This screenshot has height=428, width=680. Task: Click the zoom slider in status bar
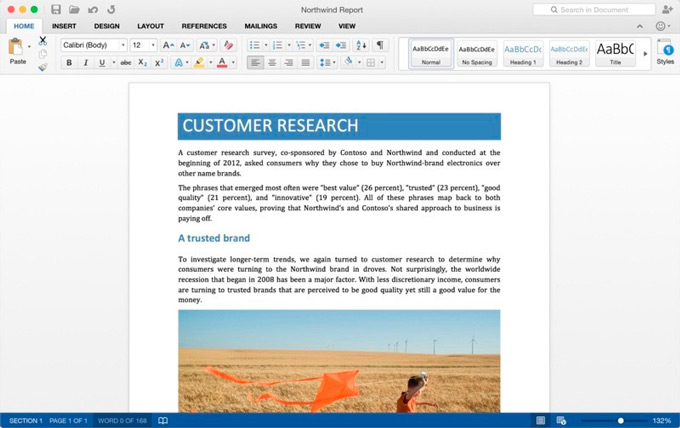tap(621, 421)
